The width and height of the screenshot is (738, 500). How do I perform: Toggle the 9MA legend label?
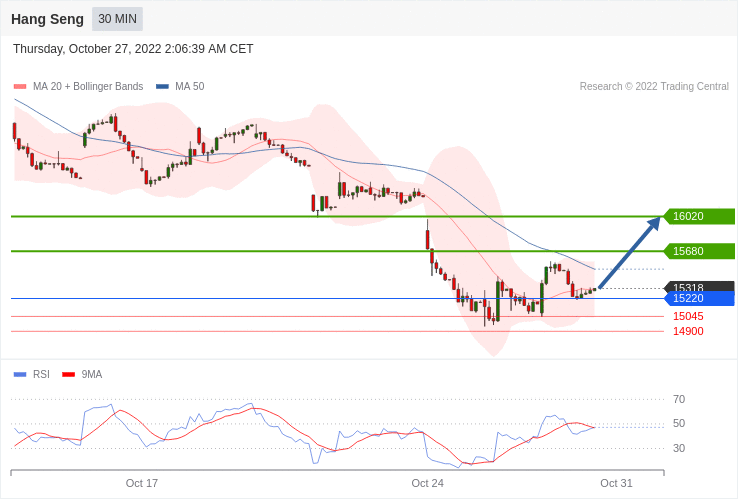tap(92, 375)
